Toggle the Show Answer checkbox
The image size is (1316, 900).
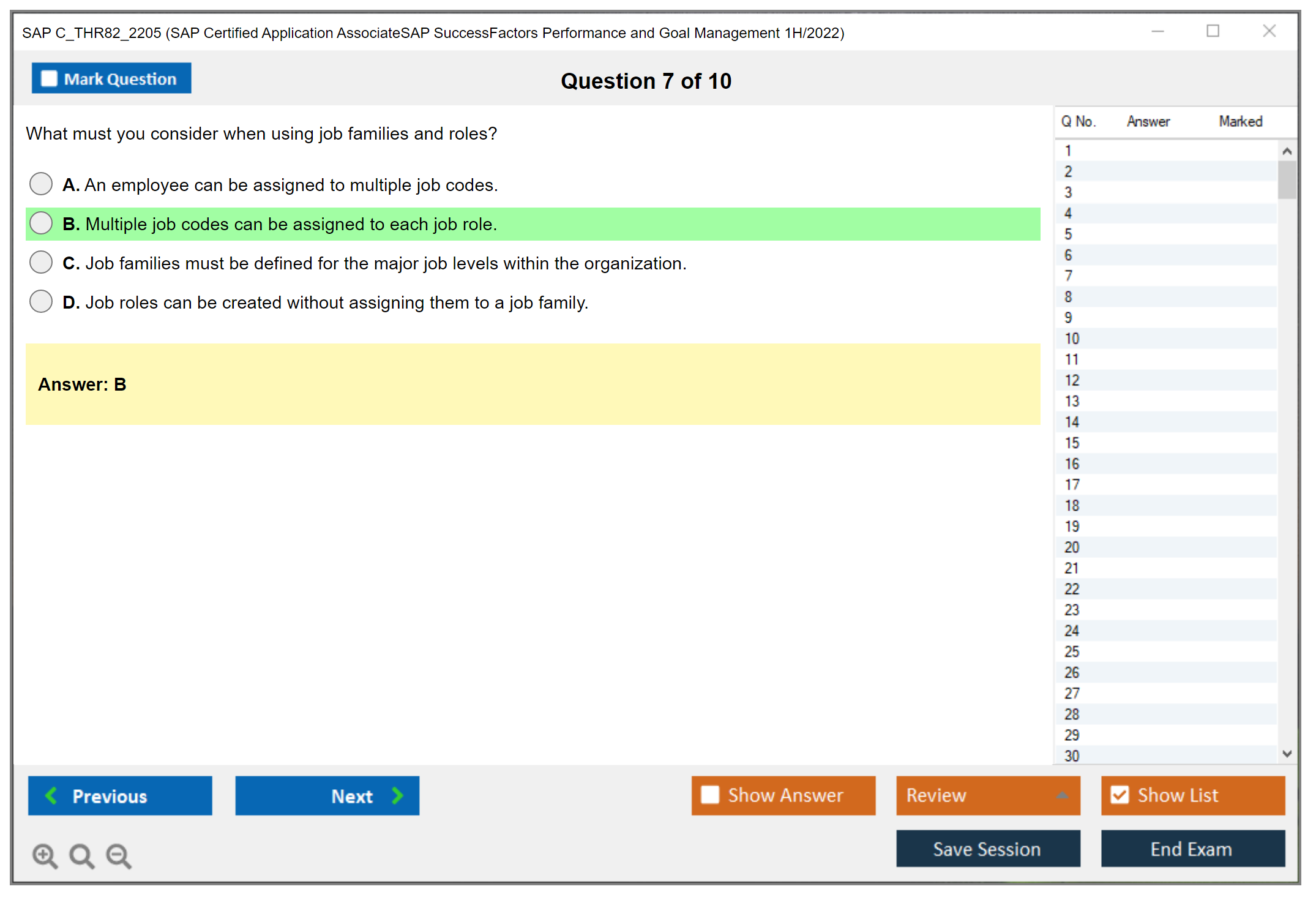point(710,795)
